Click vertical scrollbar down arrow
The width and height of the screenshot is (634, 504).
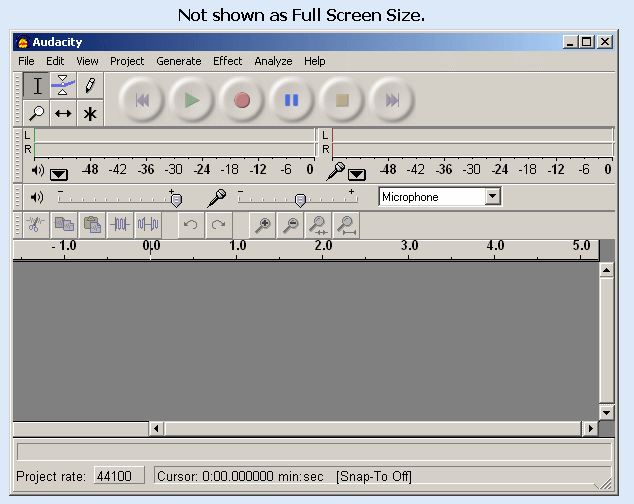pos(607,413)
